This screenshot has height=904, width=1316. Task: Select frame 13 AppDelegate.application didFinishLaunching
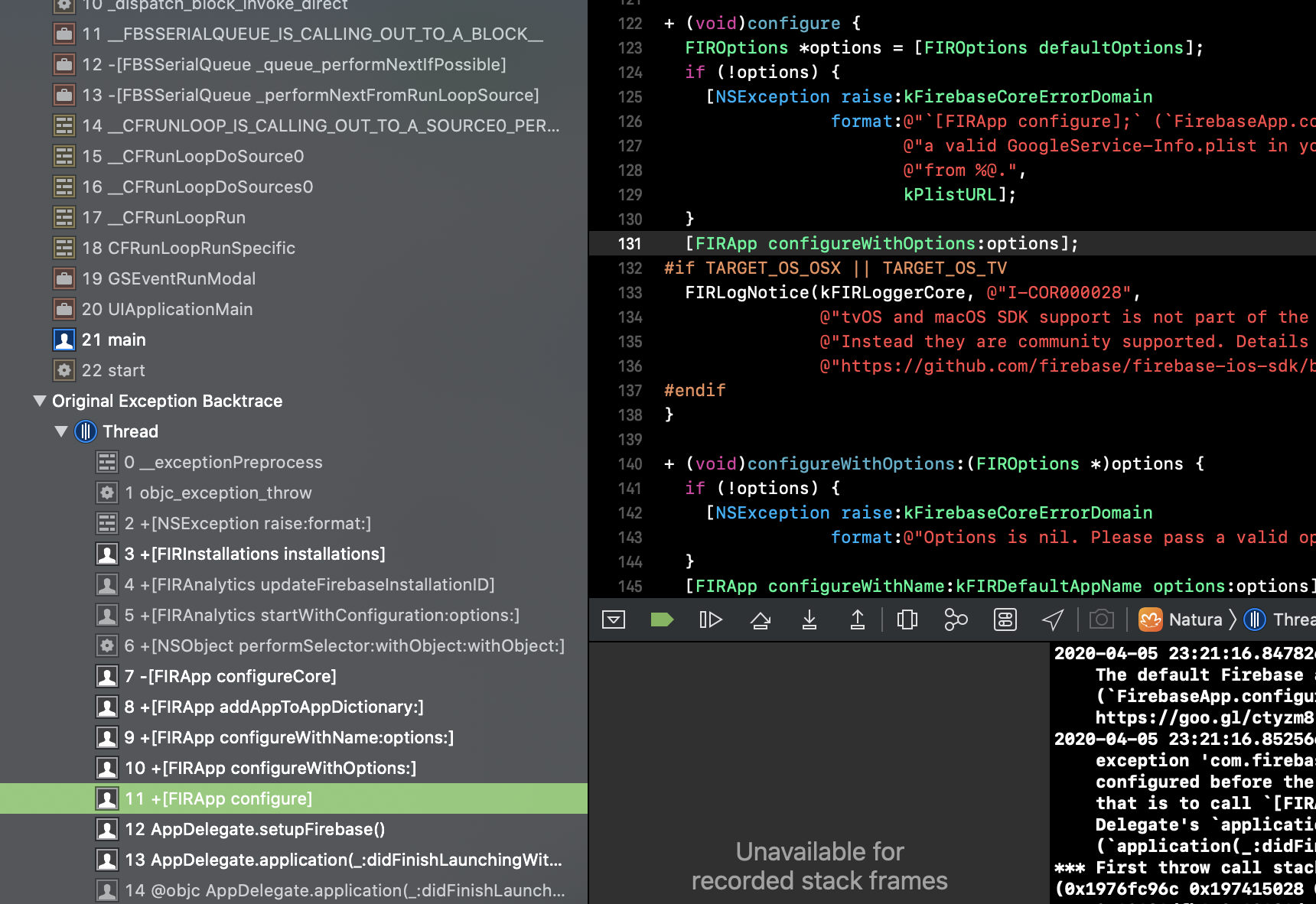pos(294,860)
